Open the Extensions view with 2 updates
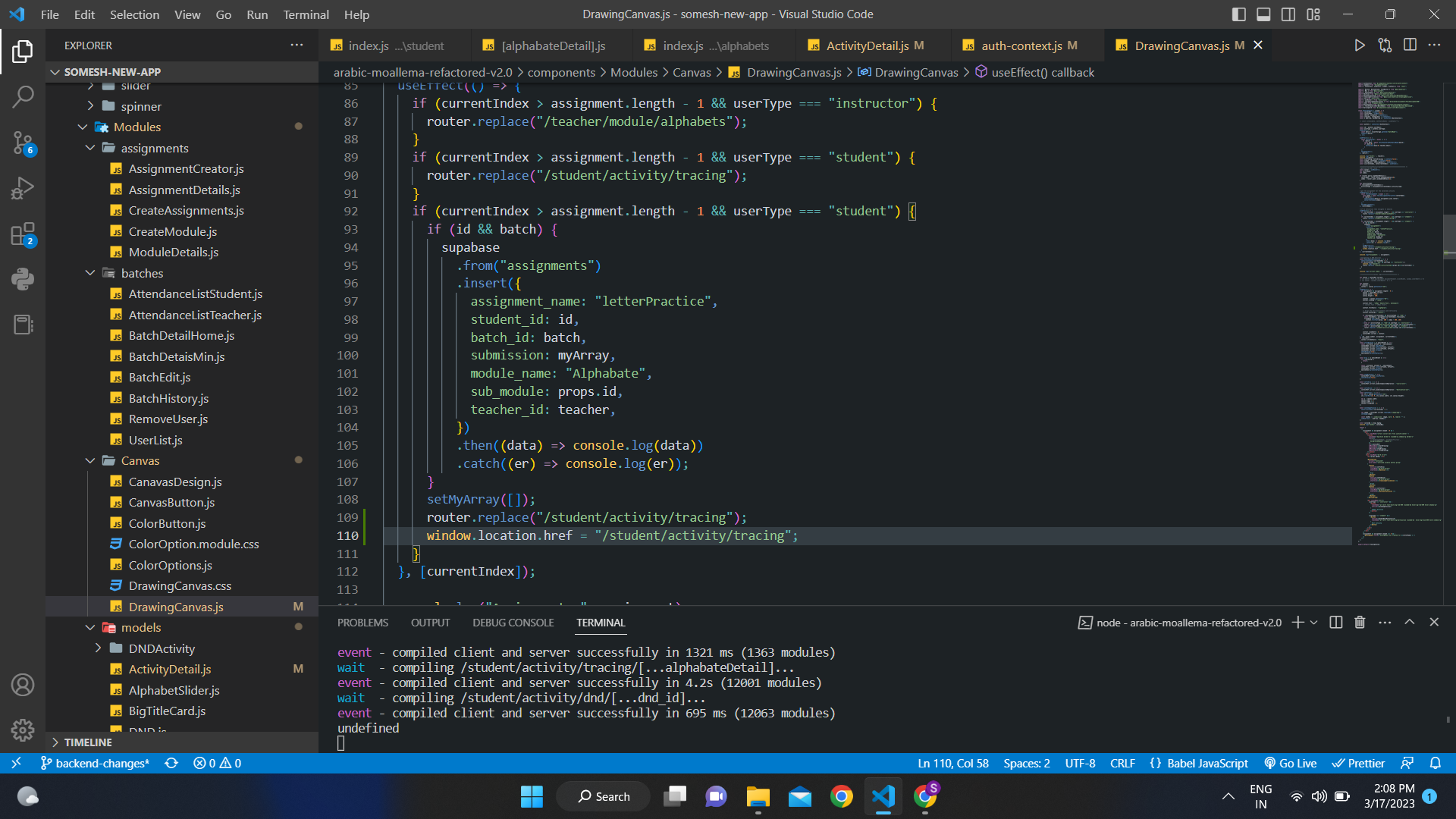Viewport: 1456px width, 819px height. click(x=22, y=234)
